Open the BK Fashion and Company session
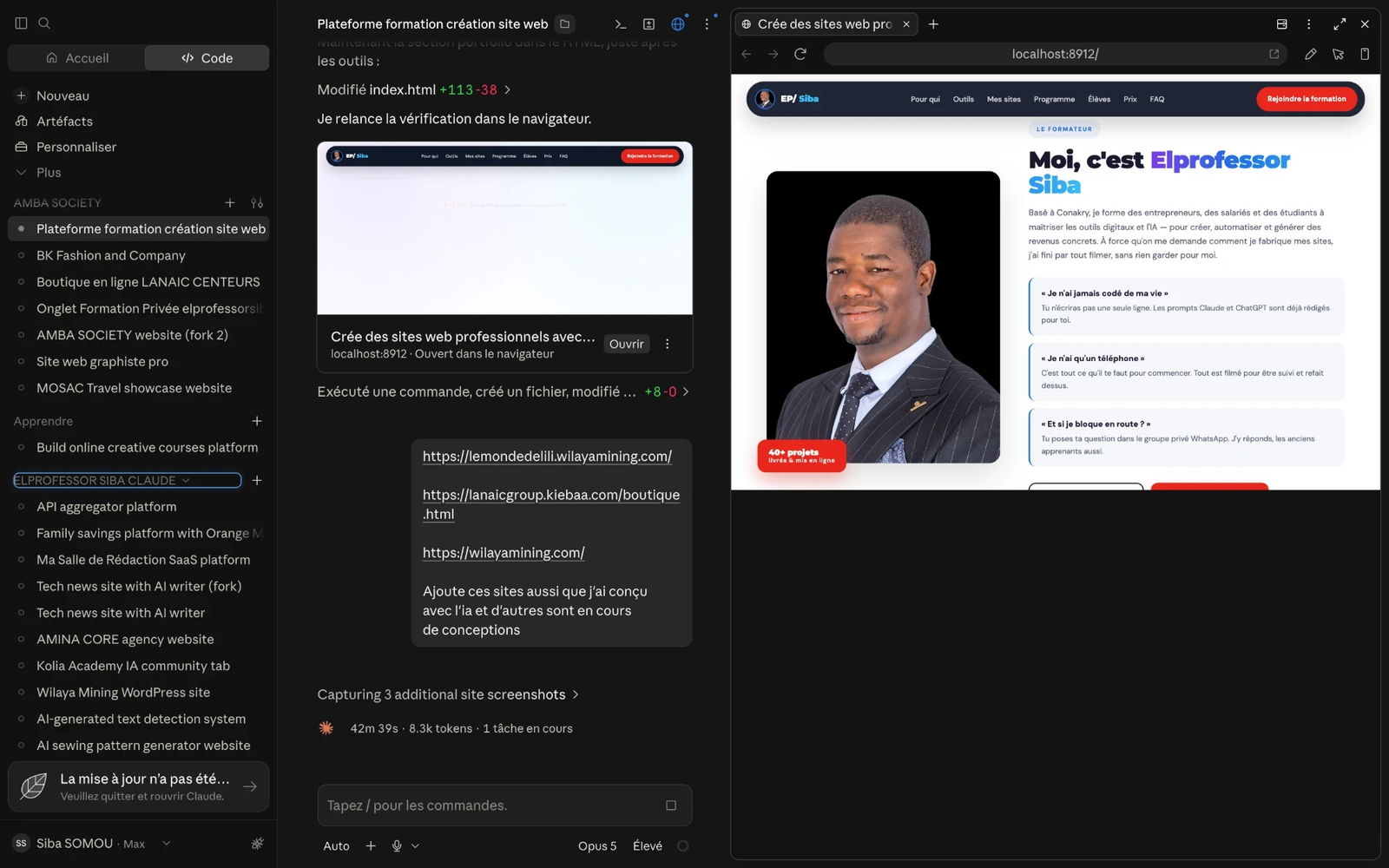 pyautogui.click(x=111, y=256)
